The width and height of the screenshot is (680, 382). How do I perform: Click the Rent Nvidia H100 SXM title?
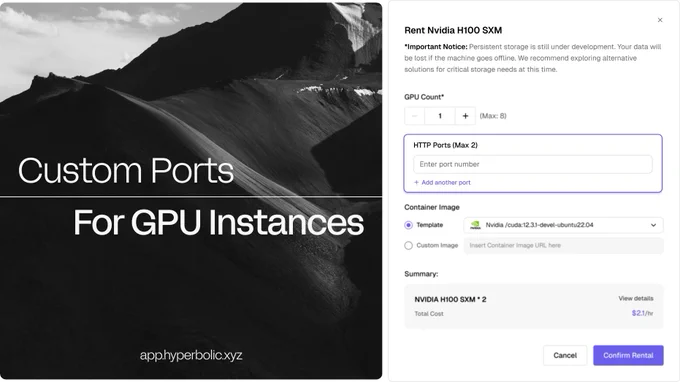[x=453, y=30]
